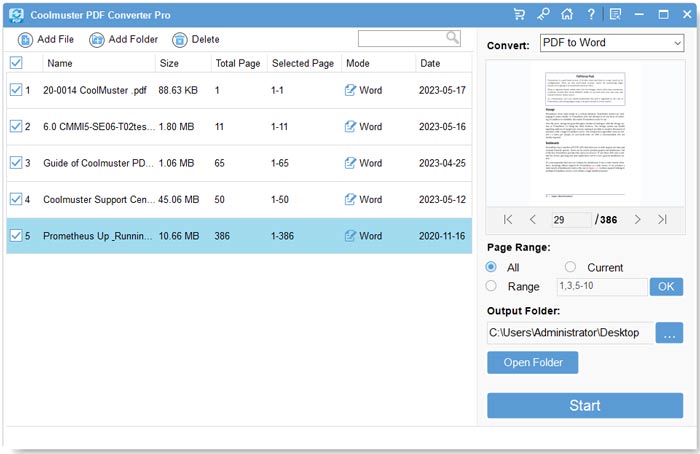Click the Mode column header

tap(358, 63)
